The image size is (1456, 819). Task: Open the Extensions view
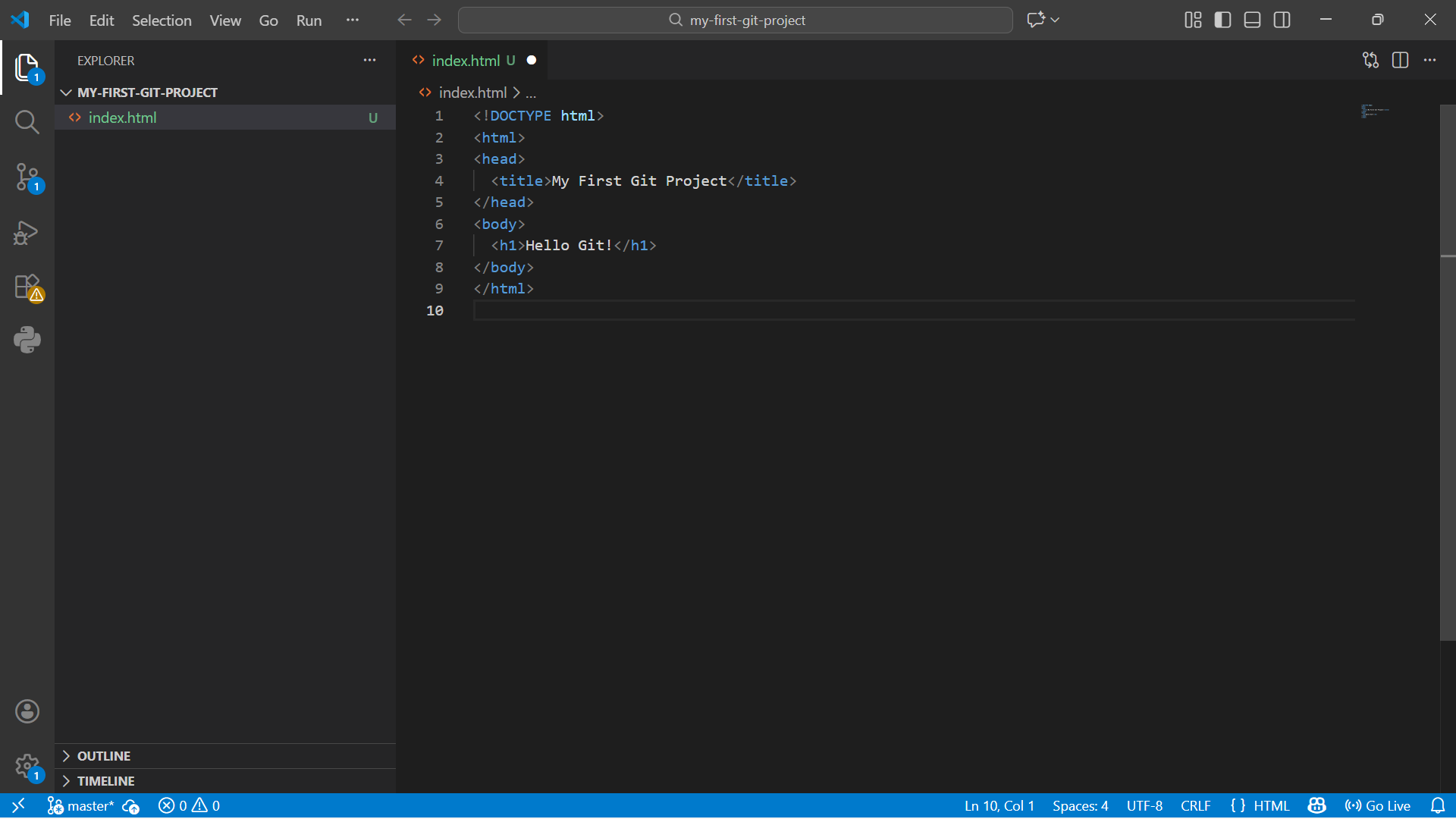[x=27, y=287]
